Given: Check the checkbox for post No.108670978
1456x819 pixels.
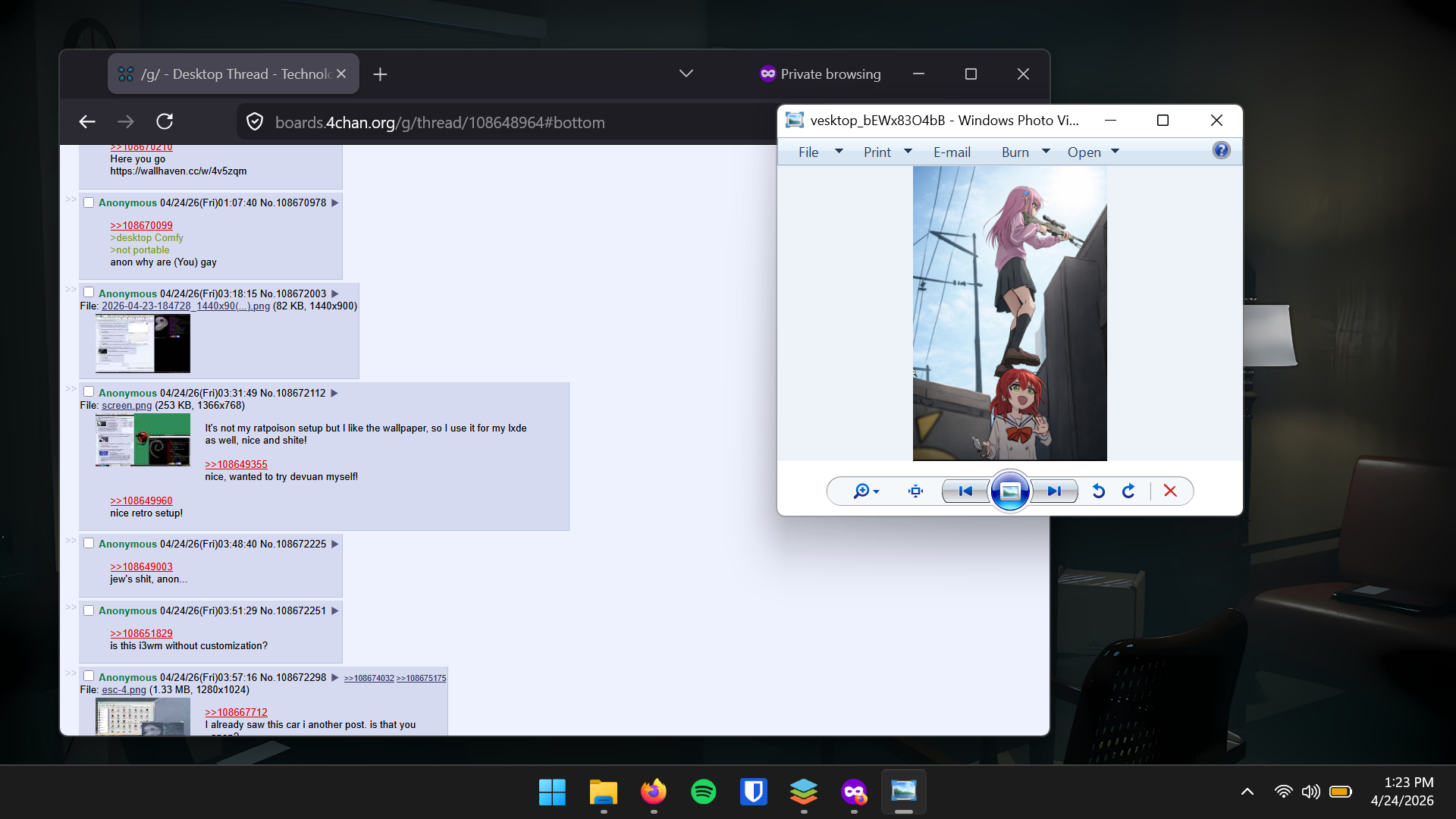Looking at the screenshot, I should pos(89,202).
